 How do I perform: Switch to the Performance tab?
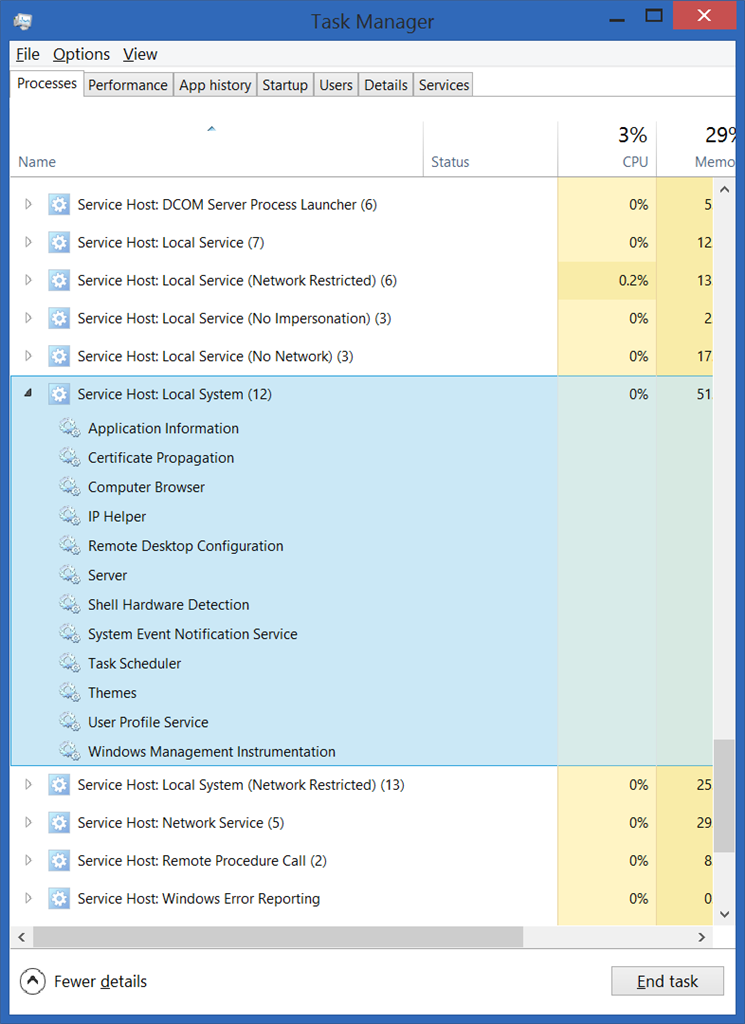(128, 85)
